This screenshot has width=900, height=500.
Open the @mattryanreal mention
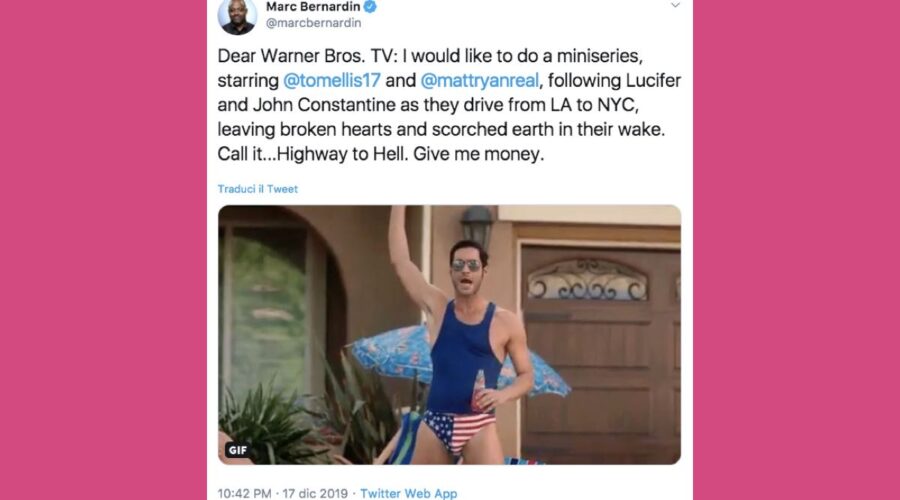coord(480,80)
